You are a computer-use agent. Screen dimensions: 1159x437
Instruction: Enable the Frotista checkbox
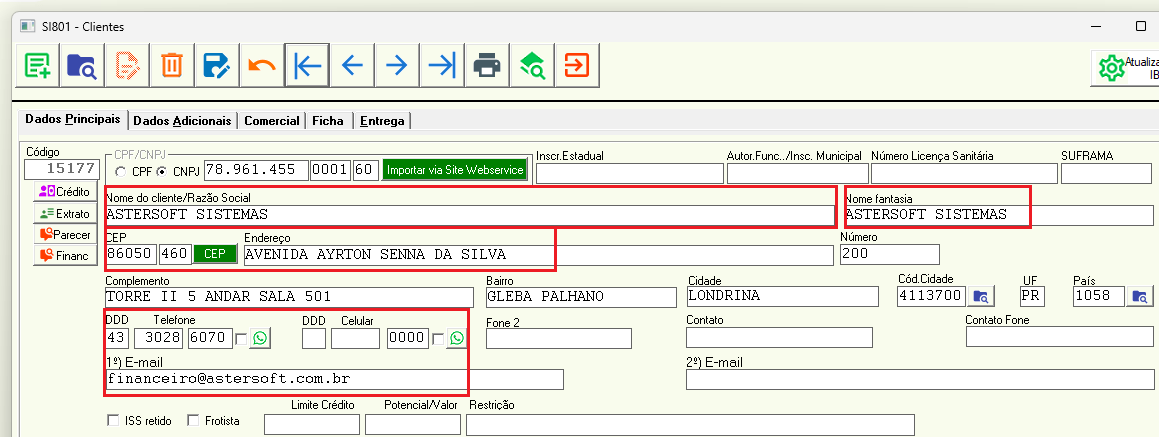(x=193, y=421)
